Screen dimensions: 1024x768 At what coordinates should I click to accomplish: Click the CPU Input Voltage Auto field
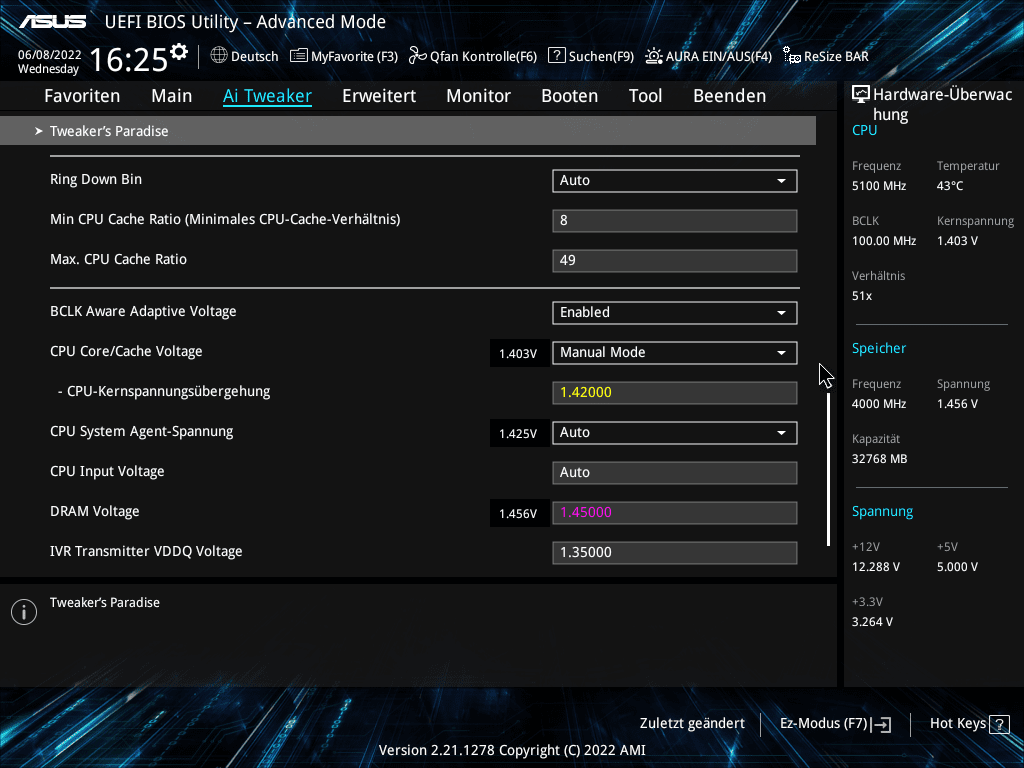675,473
